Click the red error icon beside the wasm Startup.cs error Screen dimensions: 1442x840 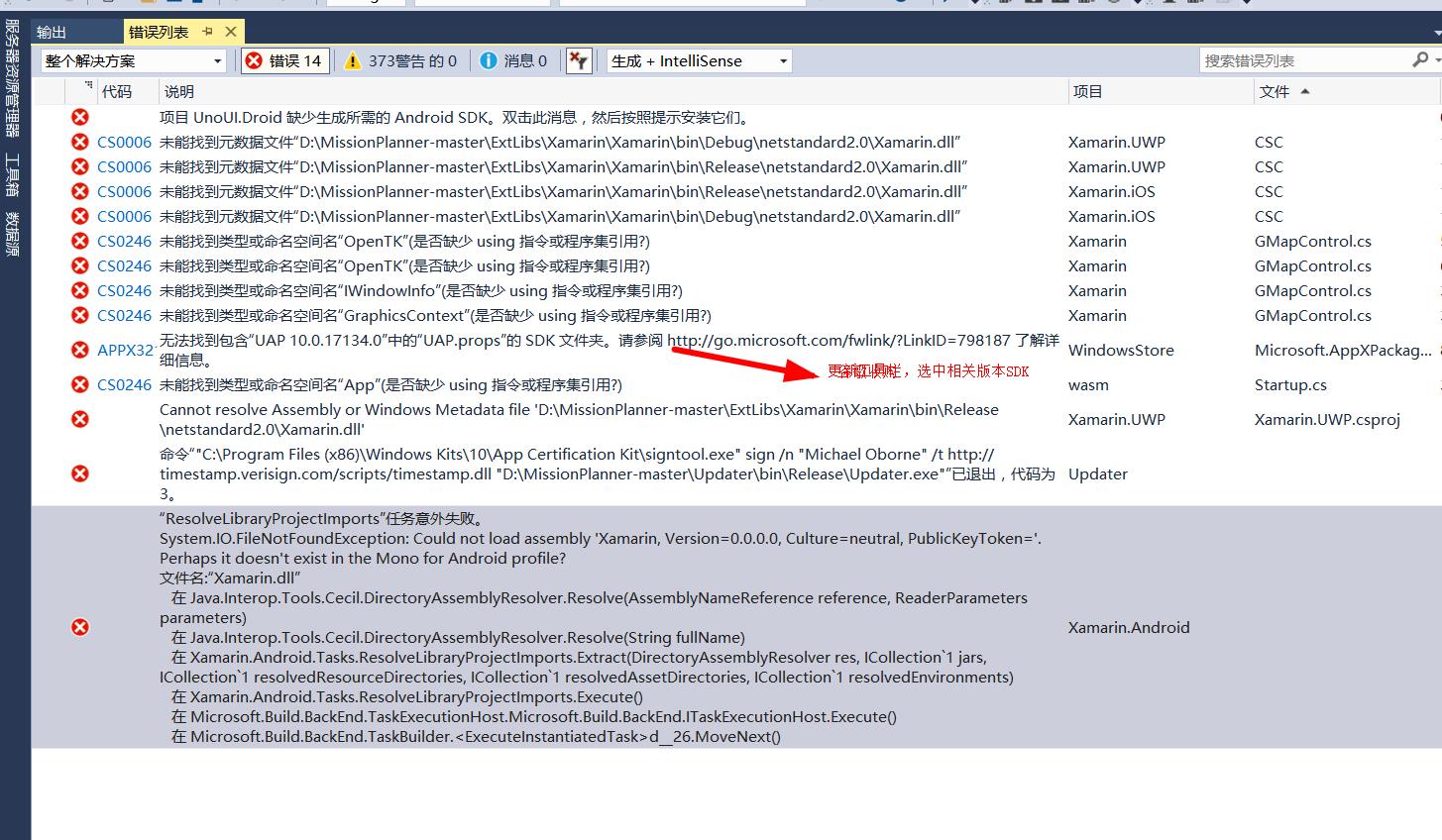click(x=79, y=384)
